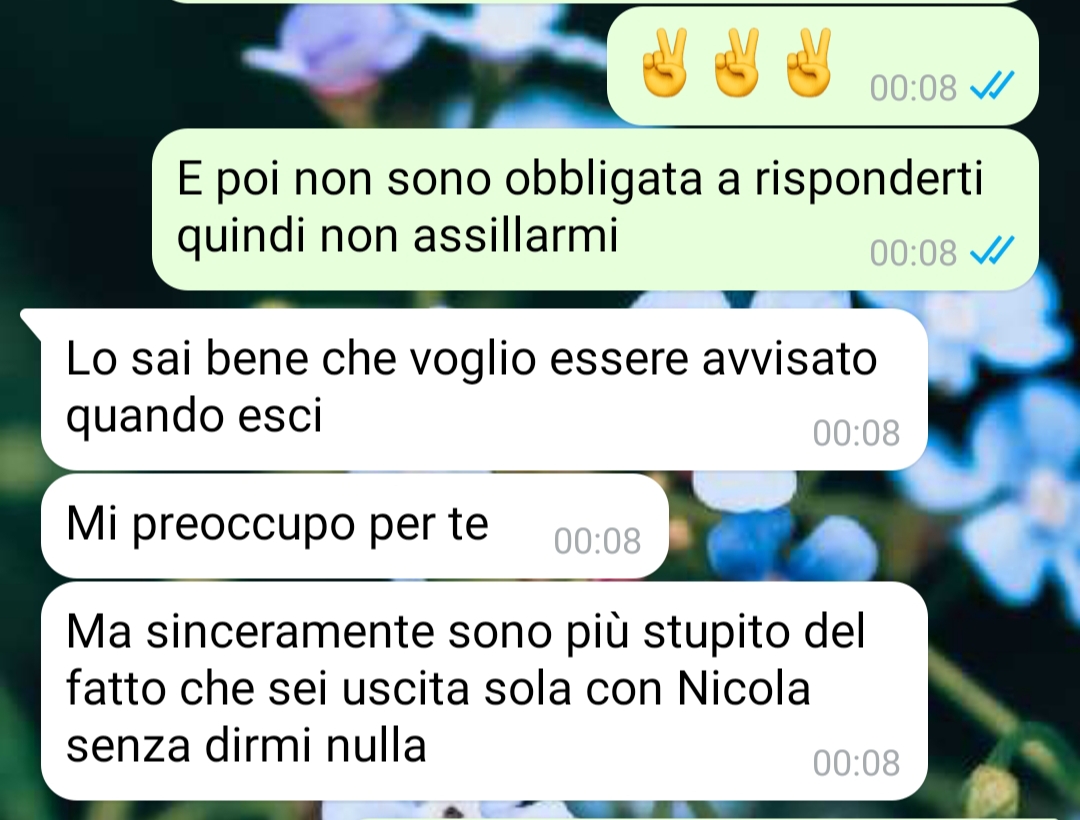
Task: Tap the word 'Nicola' in the last message
Action: pyautogui.click(x=744, y=688)
